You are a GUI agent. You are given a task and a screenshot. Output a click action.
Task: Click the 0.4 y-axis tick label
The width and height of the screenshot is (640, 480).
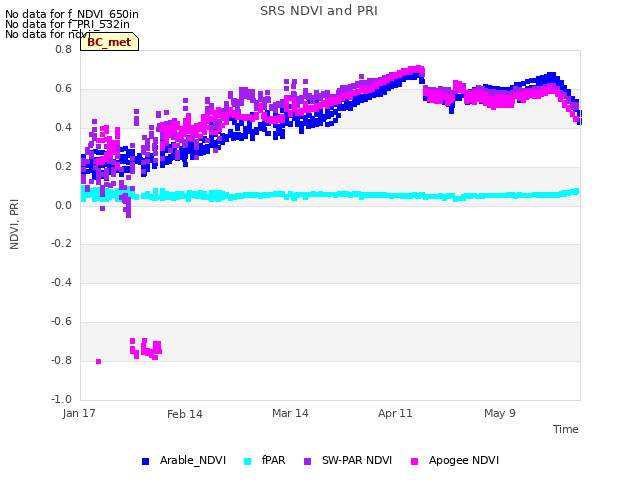pyautogui.click(x=63, y=127)
